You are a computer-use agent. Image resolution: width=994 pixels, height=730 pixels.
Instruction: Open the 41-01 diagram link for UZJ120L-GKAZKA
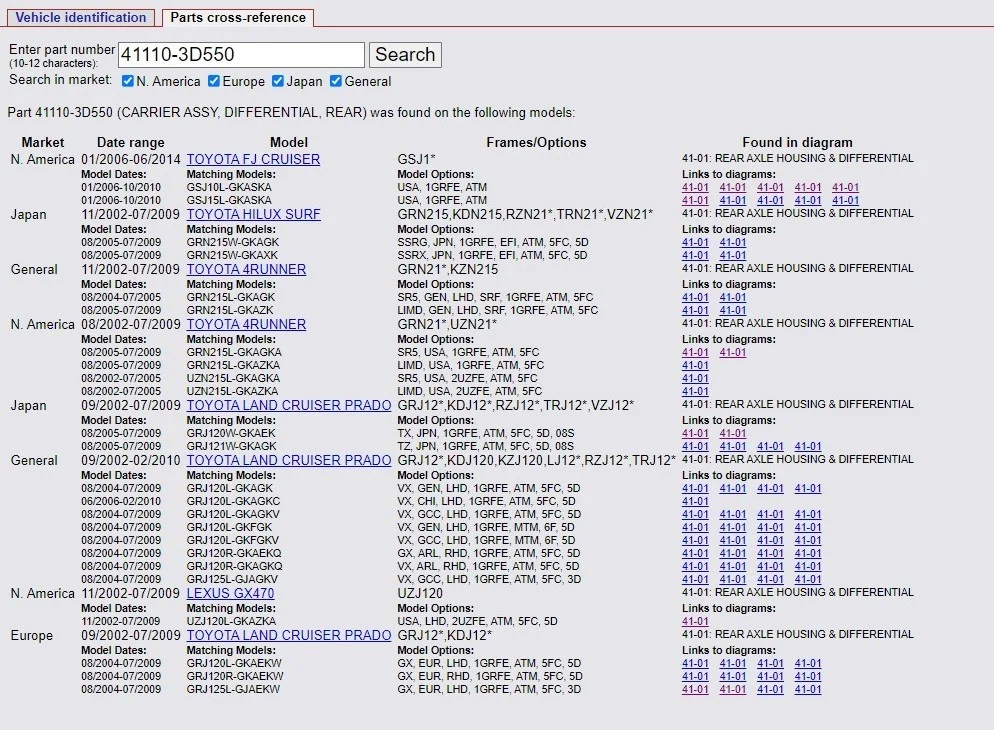(695, 622)
